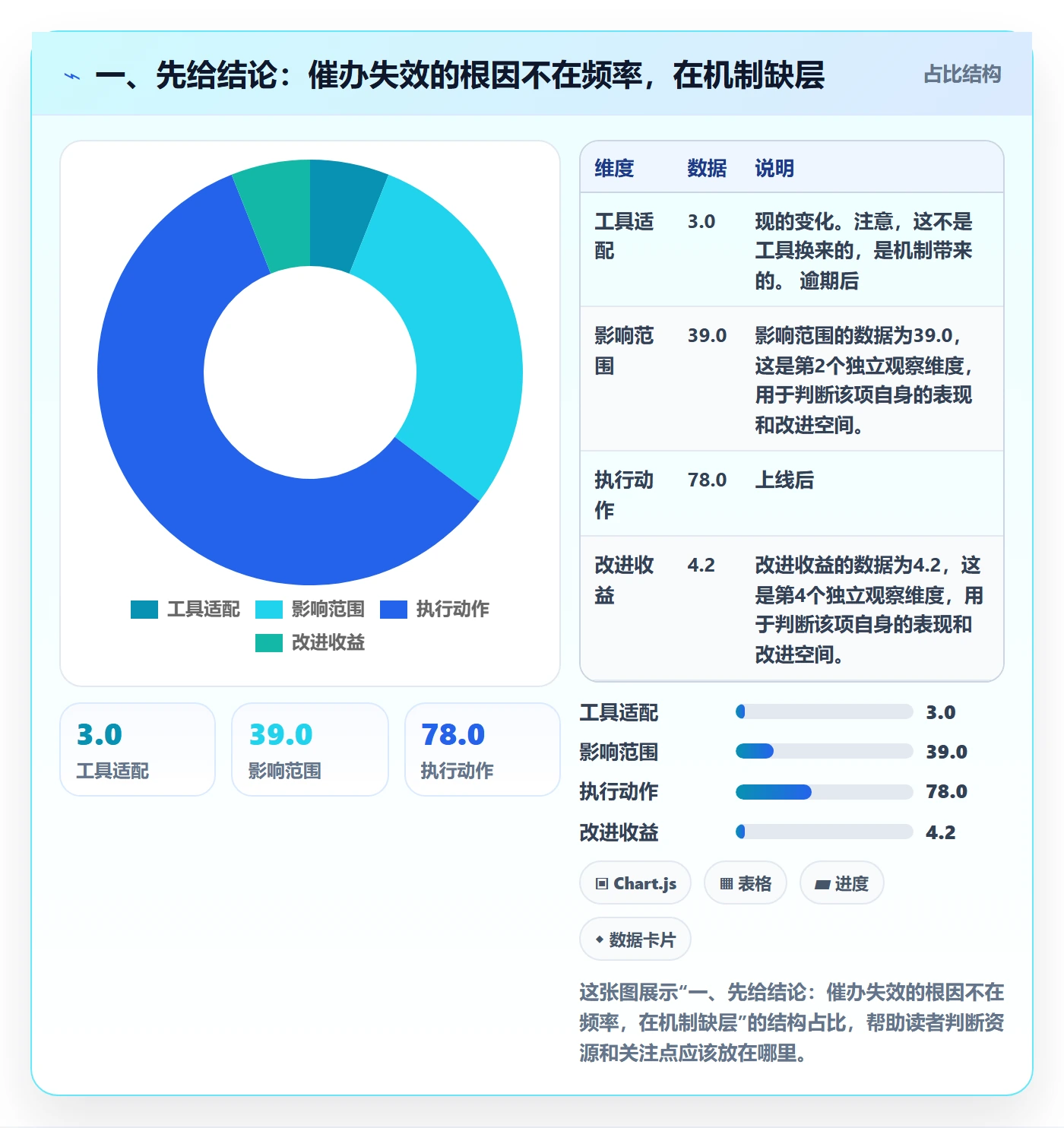Click the 工具适配 progress bar

[824, 711]
